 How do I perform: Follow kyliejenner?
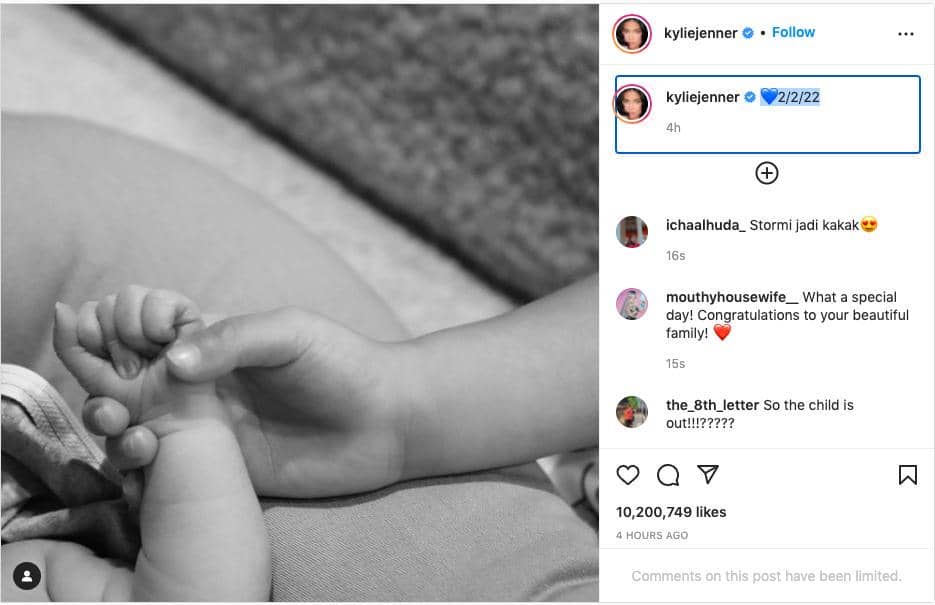tap(793, 32)
